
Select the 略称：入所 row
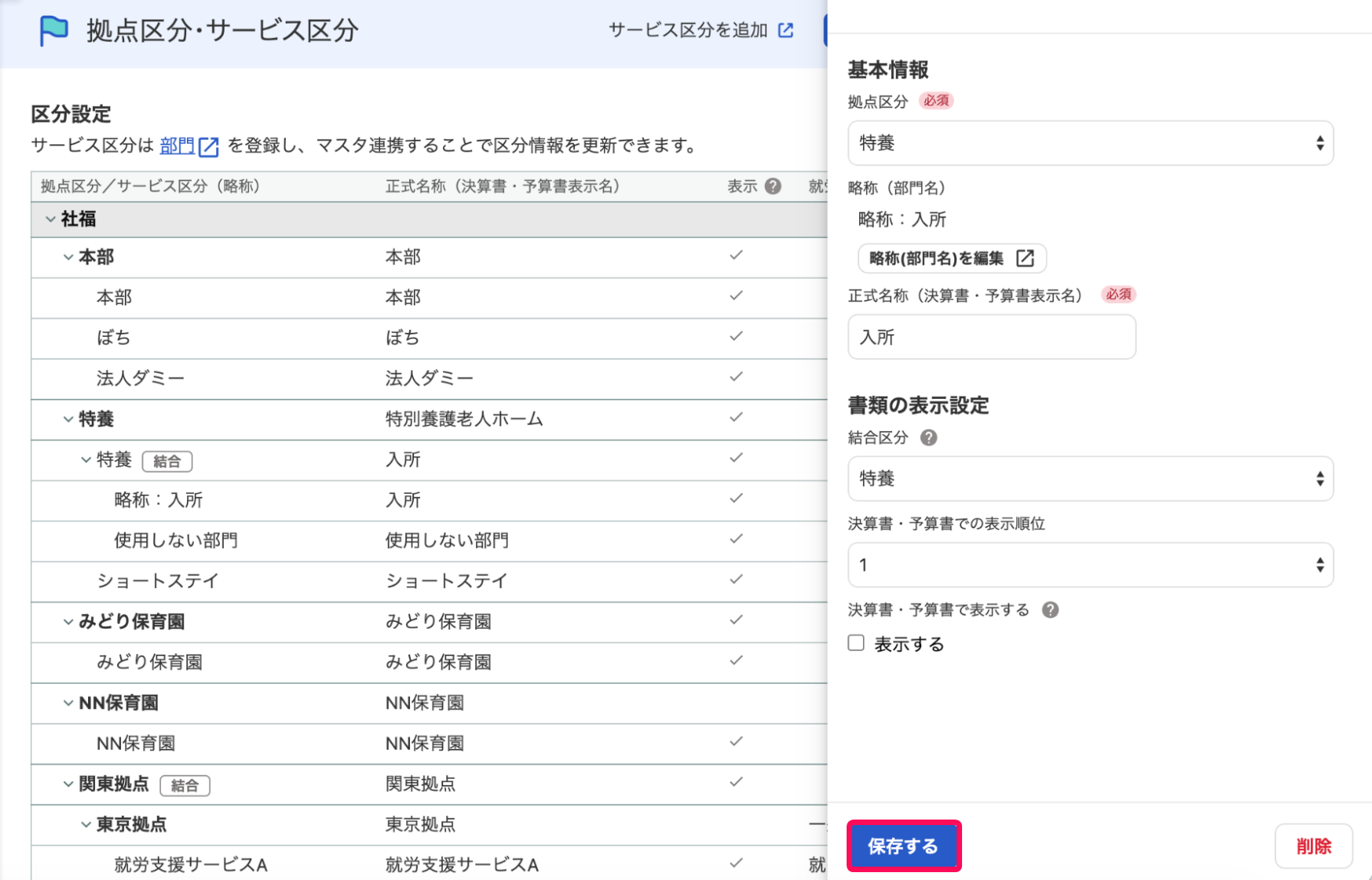[x=429, y=500]
